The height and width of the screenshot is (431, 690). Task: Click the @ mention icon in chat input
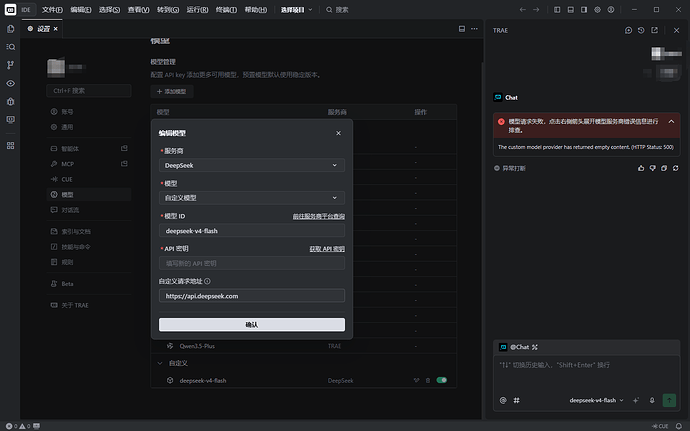tap(503, 400)
